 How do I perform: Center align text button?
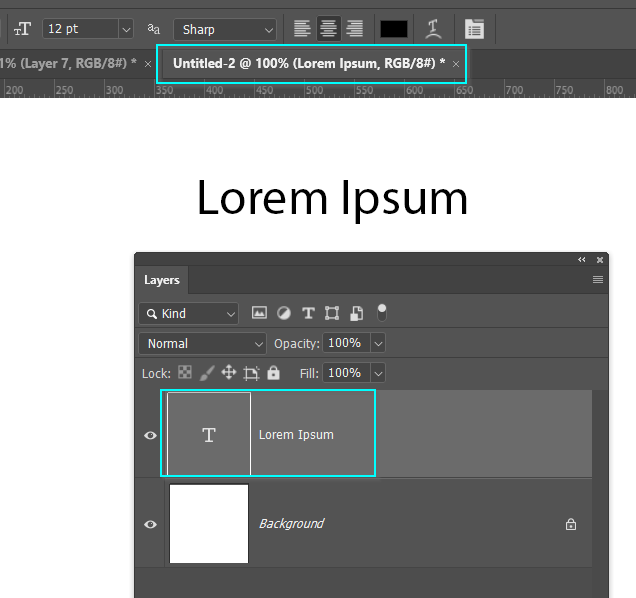[328, 29]
